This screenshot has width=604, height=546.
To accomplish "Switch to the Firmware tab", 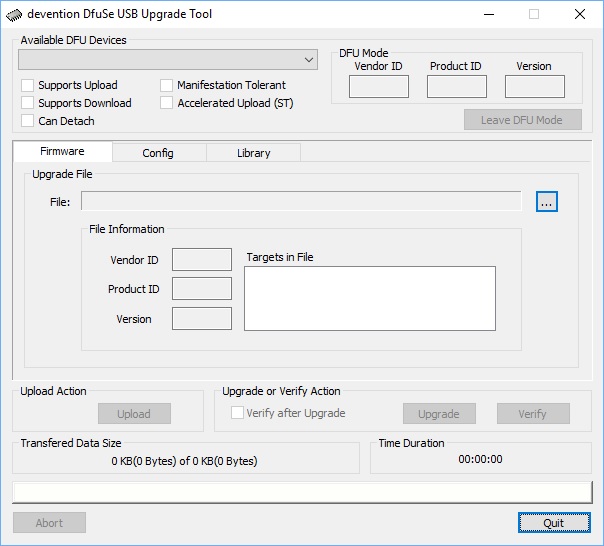I will [62, 151].
